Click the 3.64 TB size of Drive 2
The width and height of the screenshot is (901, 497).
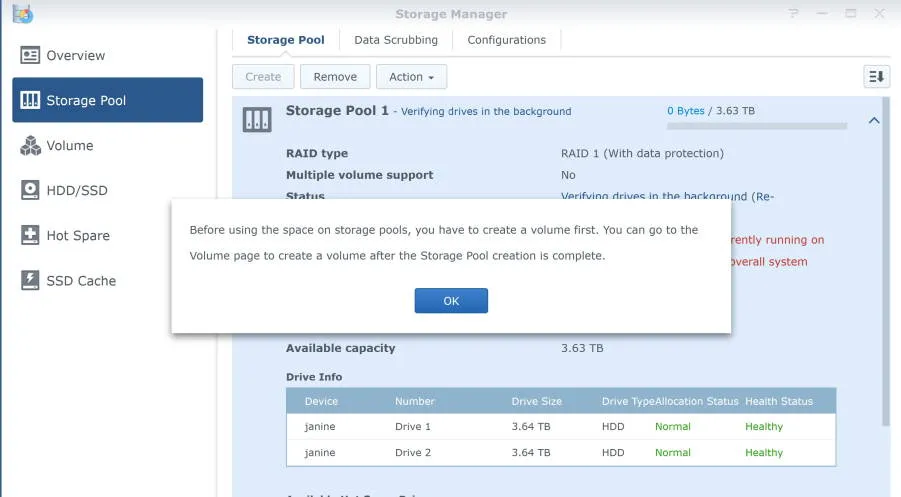pos(531,452)
